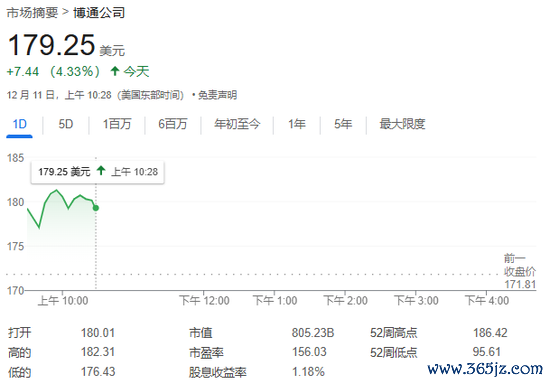Open the 最大限度 max range tab

click(402, 124)
